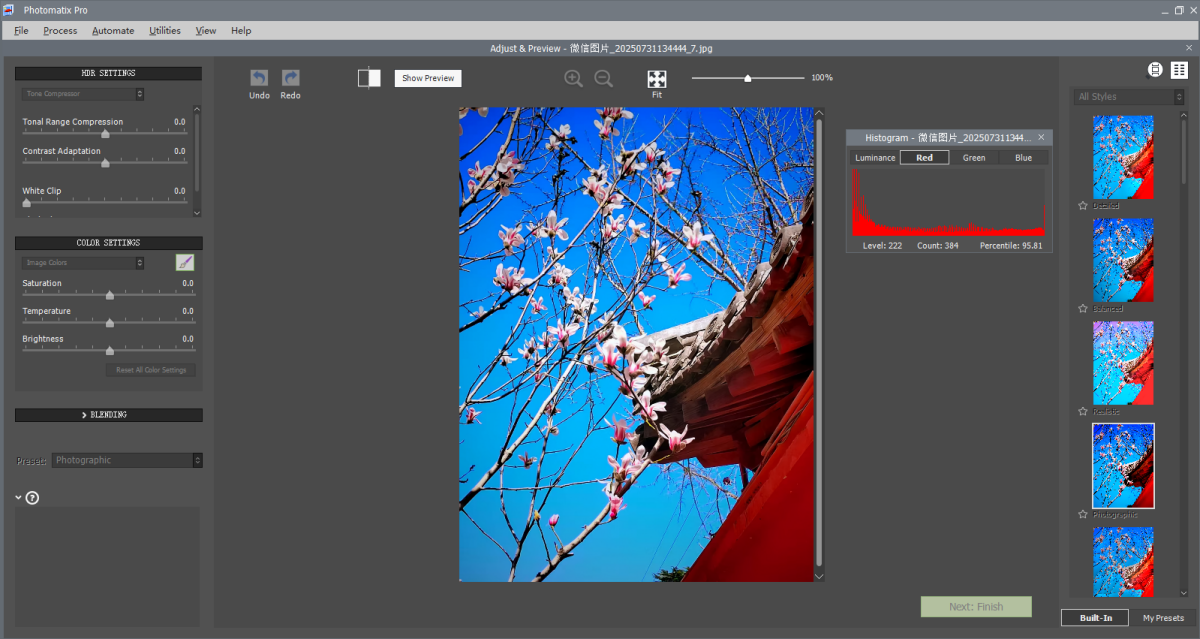Screen dimensions: 1200x639
Task: Click the Saturation slider handle
Action: (x=110, y=295)
